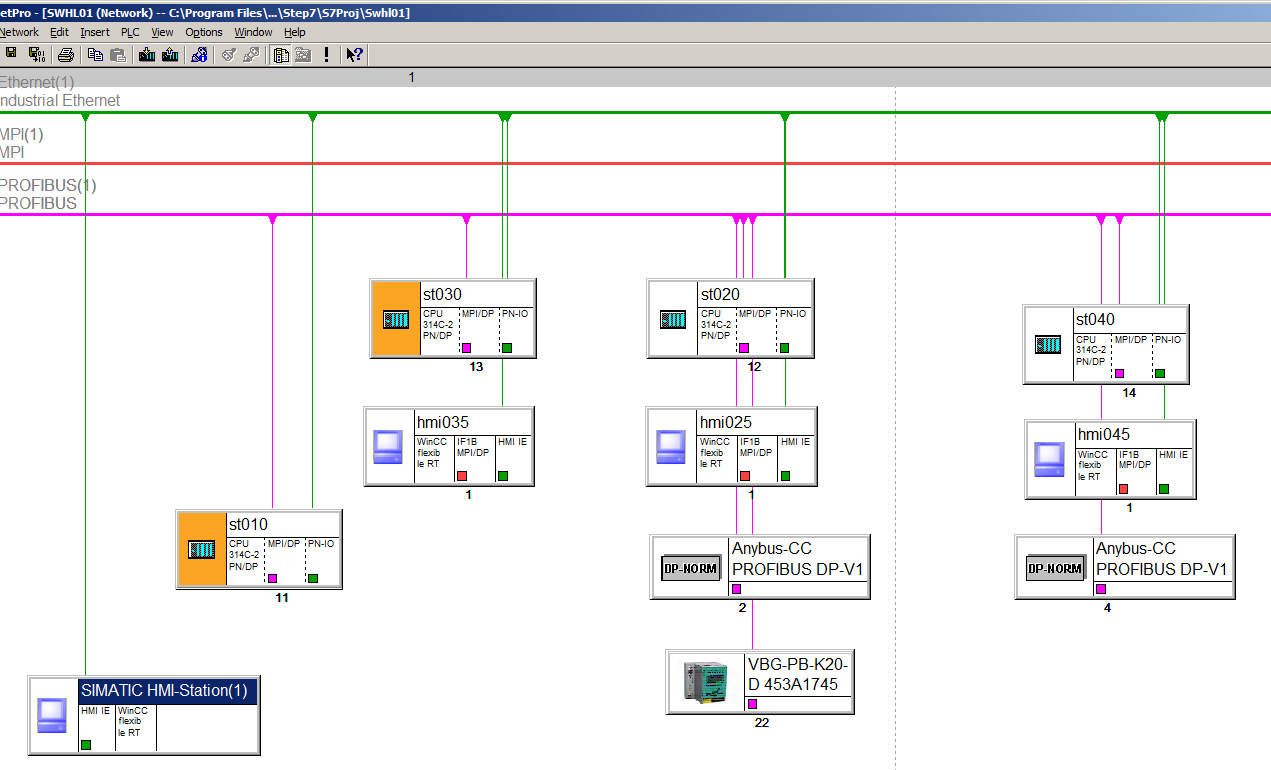
Task: Select st010's green PN-IO interface square
Action: (x=313, y=578)
